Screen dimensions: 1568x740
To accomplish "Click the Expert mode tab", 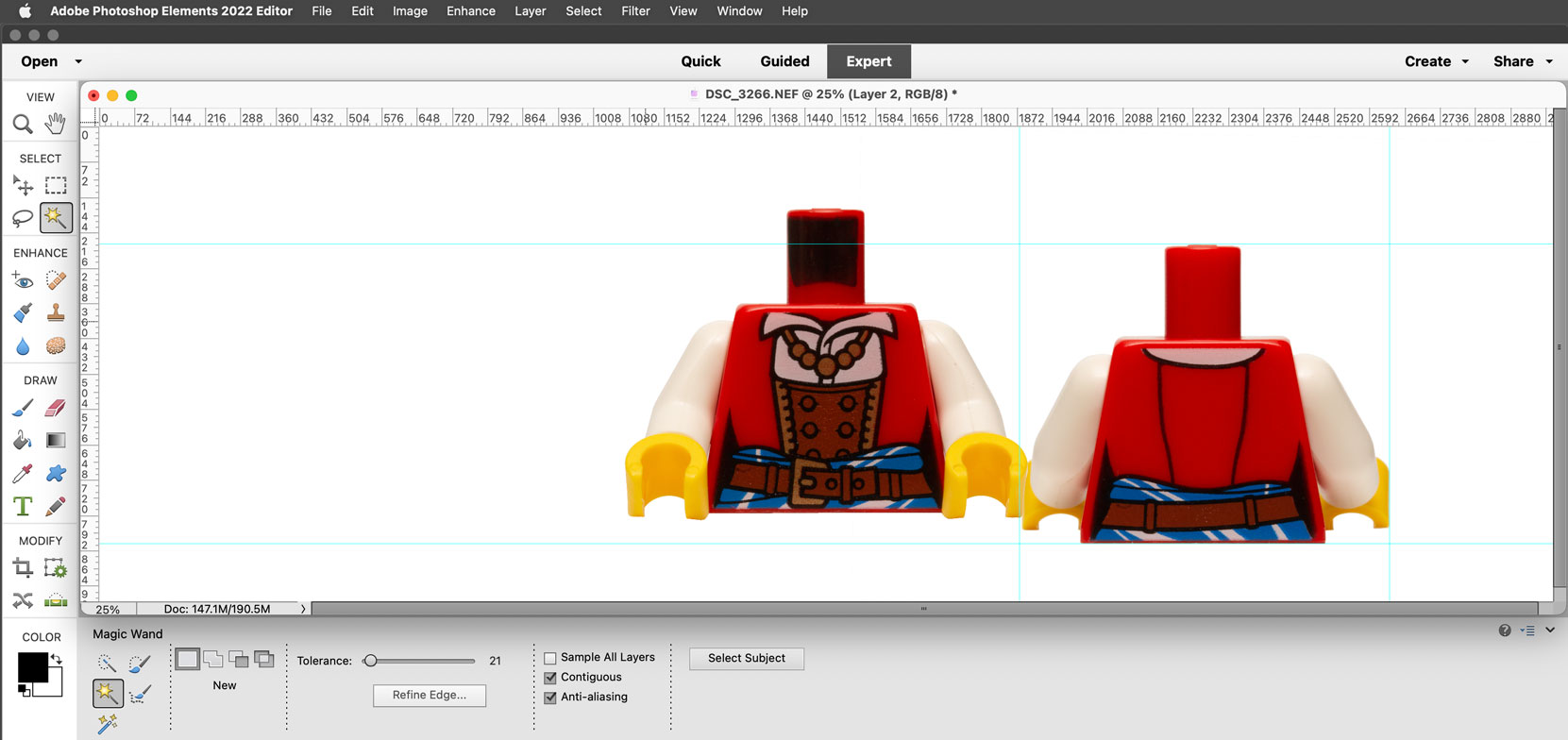I will [x=868, y=61].
